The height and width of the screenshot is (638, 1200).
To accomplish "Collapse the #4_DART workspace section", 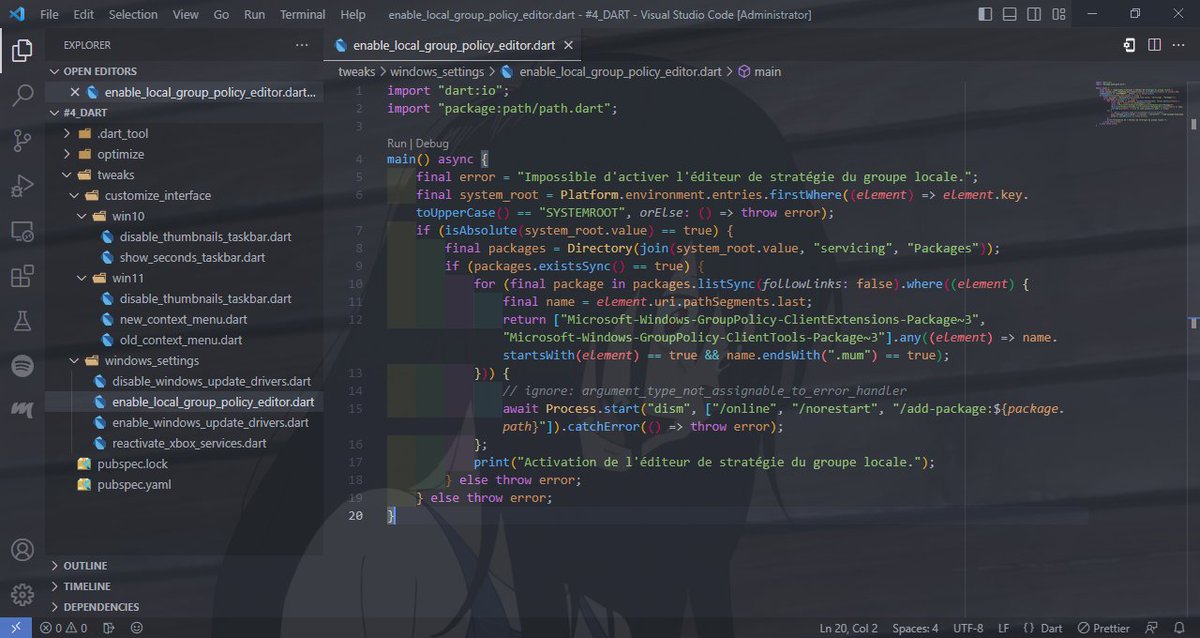I will 184,113.
